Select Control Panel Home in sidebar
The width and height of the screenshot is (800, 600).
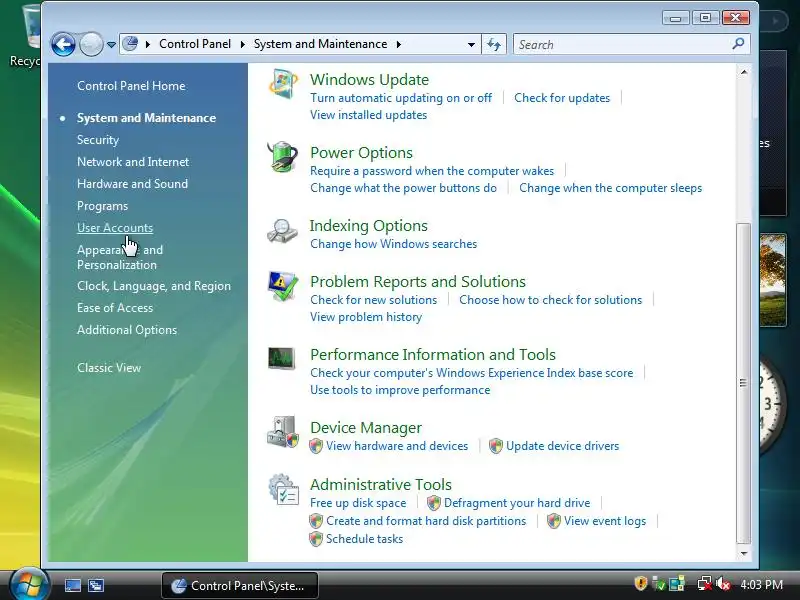tap(131, 86)
